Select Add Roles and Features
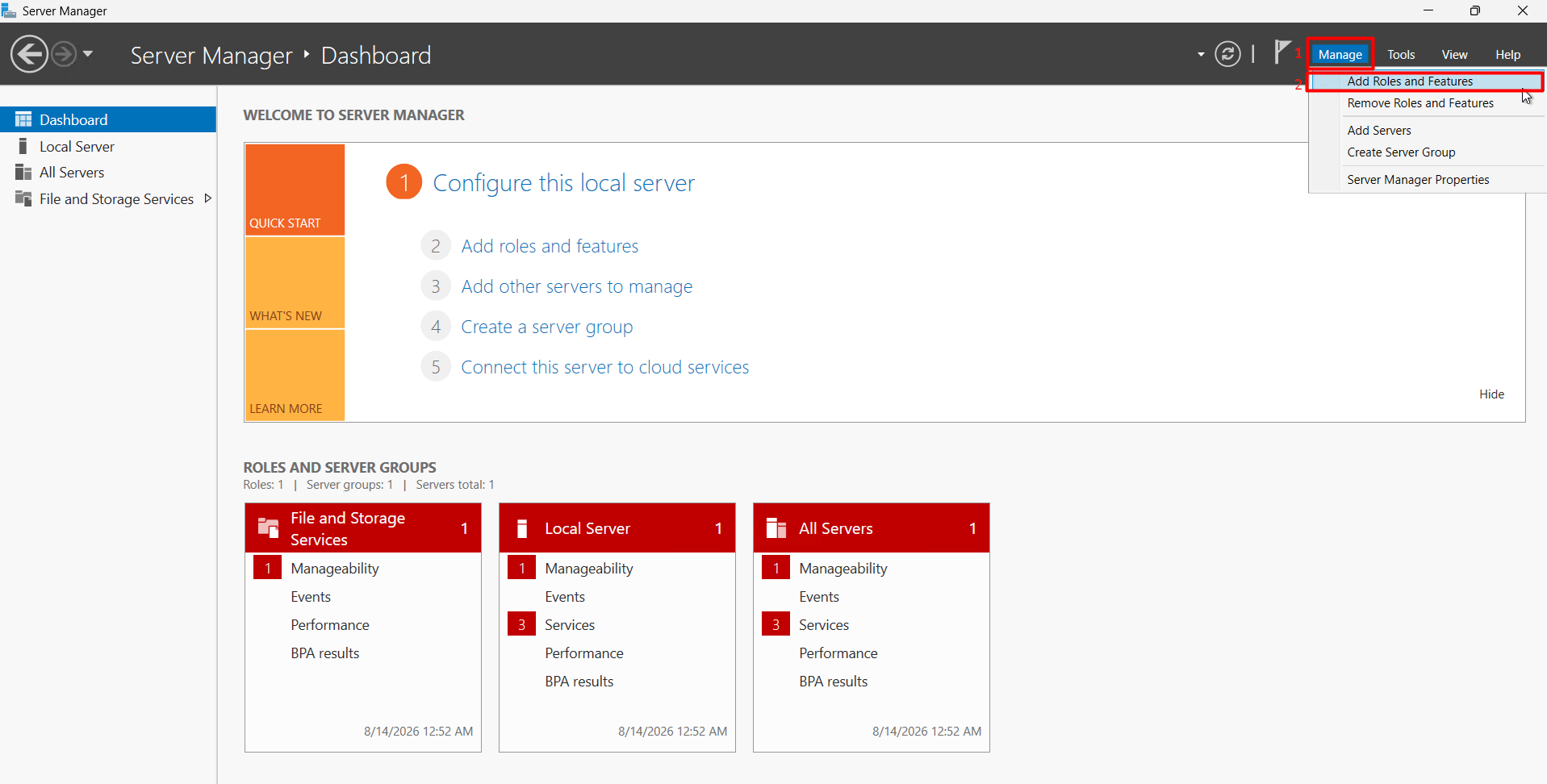 pos(1426,81)
